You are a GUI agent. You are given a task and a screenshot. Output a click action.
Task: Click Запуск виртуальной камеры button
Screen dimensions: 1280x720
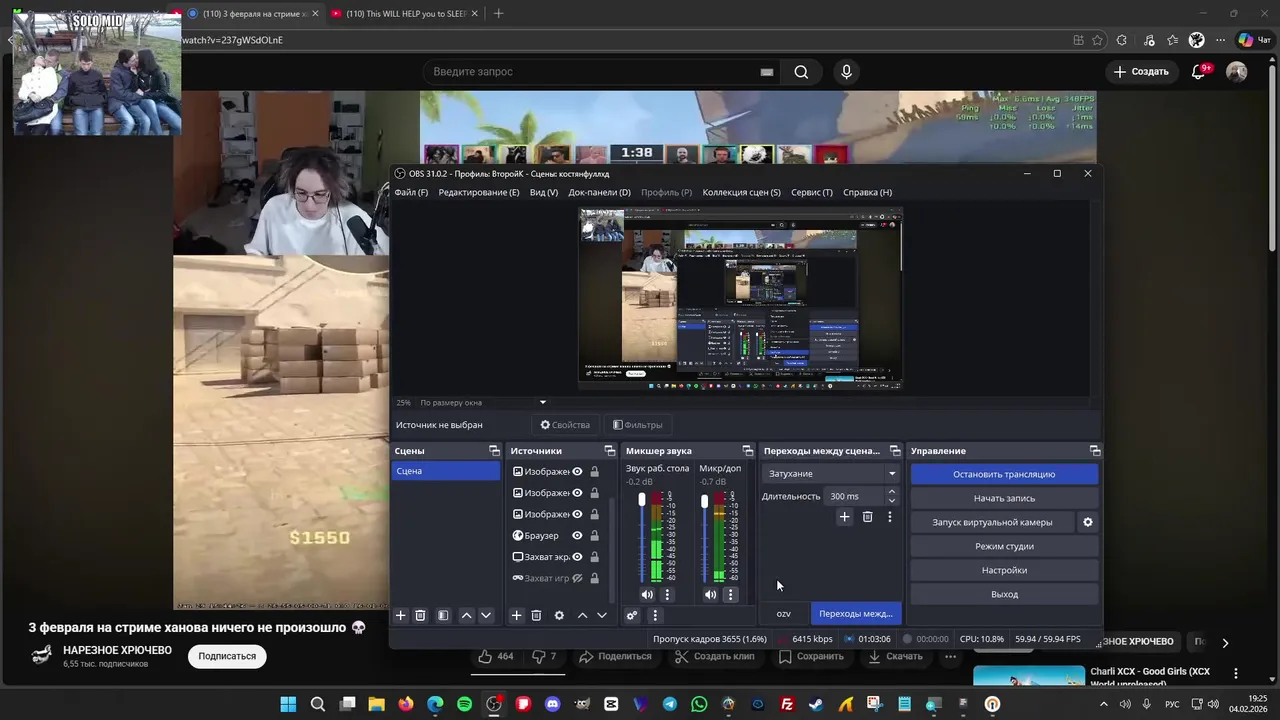(992, 522)
